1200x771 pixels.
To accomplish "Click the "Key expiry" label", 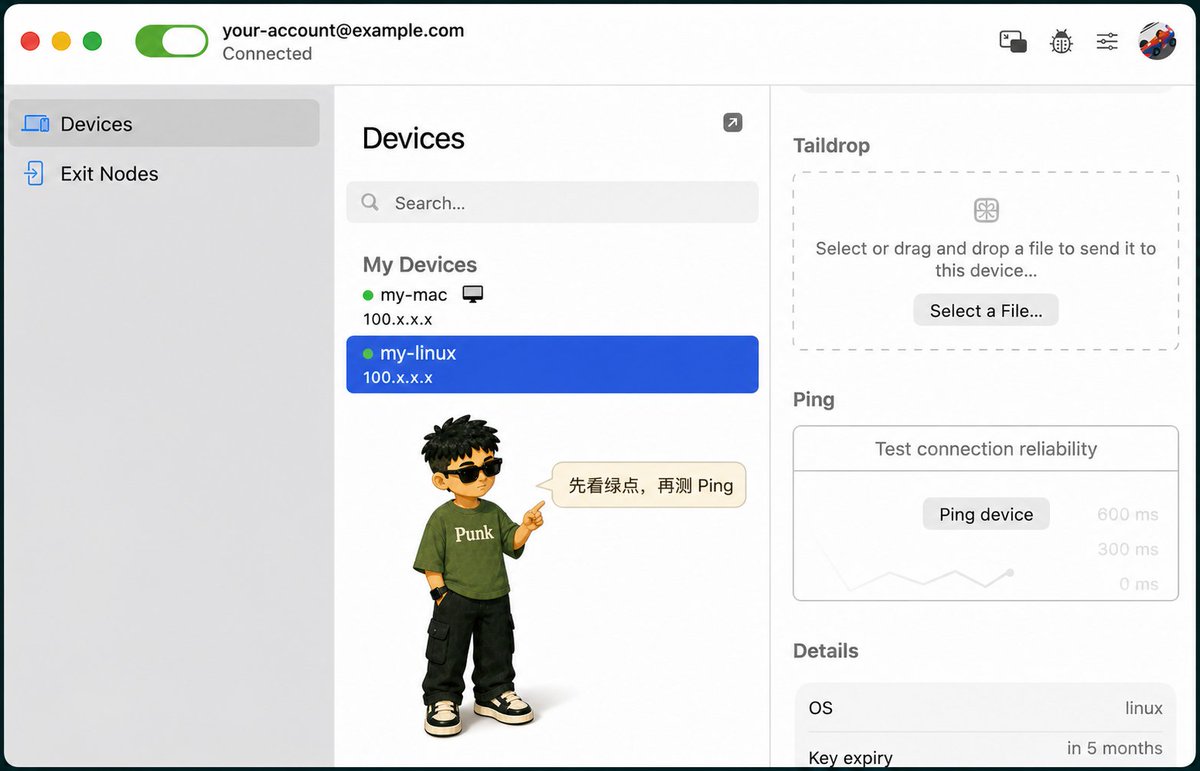I will click(851, 758).
